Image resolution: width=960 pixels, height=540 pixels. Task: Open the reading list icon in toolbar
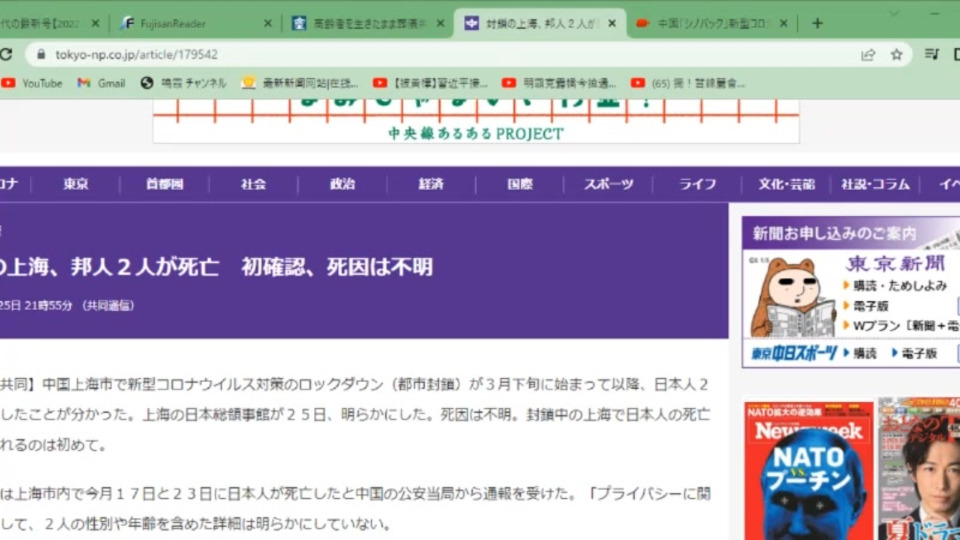[x=931, y=54]
